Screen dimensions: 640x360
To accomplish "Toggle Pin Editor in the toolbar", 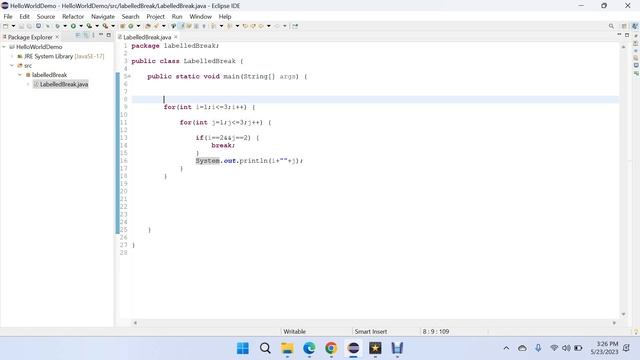I will [x=295, y=26].
